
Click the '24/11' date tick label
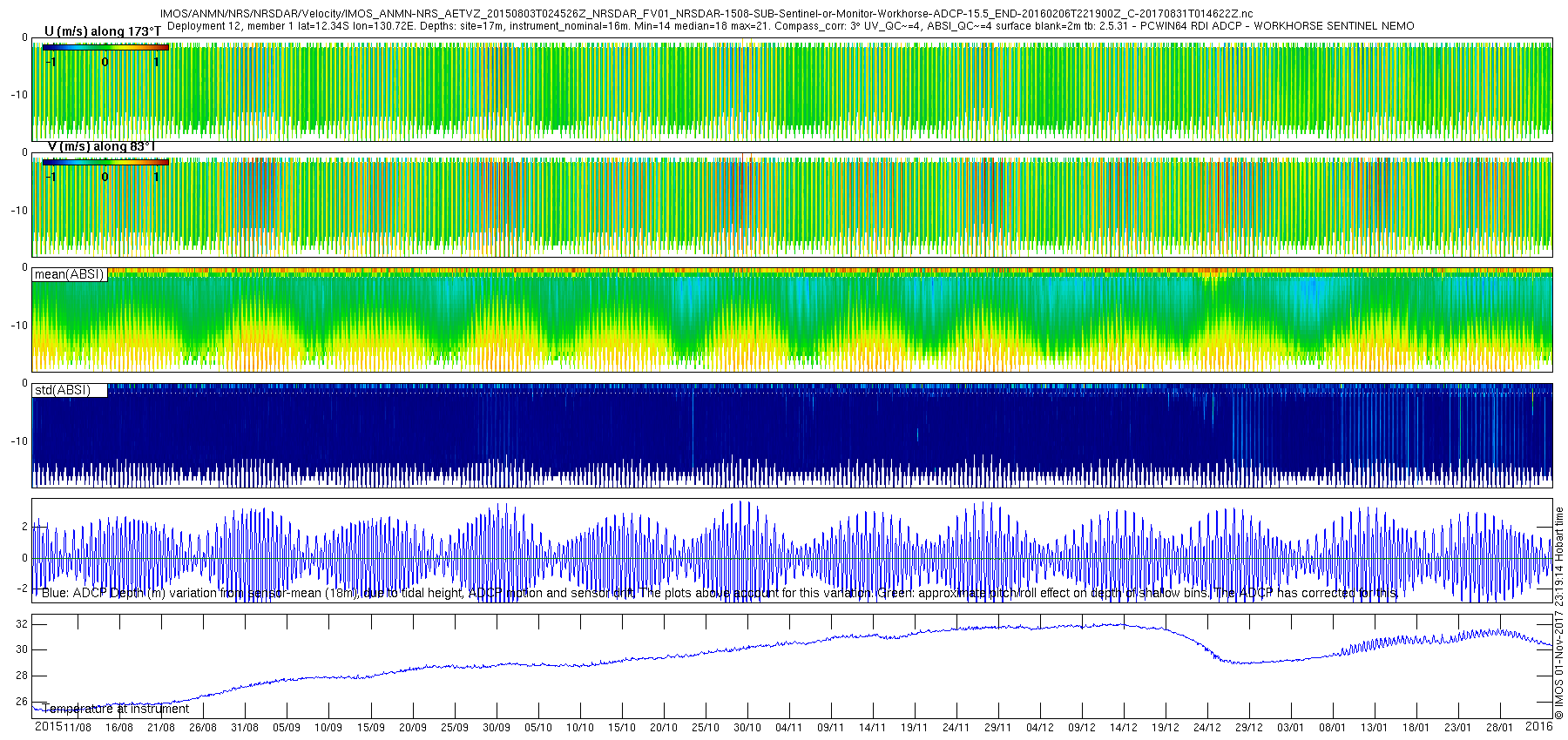click(x=956, y=728)
